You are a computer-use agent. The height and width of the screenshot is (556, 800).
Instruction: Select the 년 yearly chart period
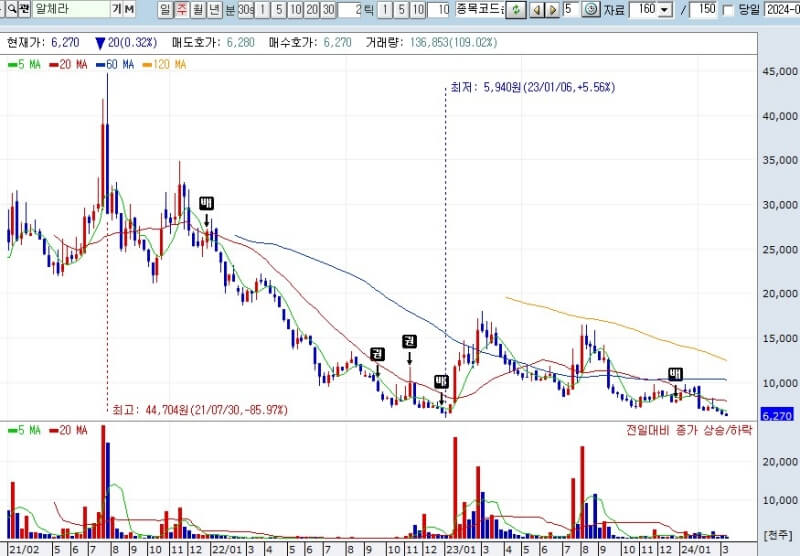tap(215, 9)
